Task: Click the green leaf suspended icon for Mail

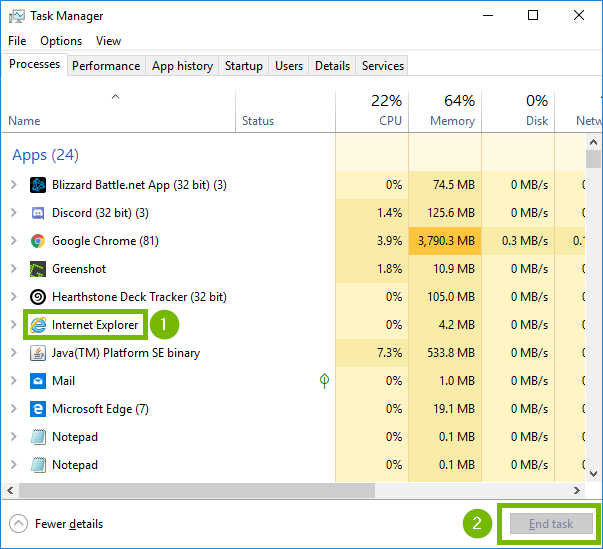Action: pyautogui.click(x=324, y=381)
